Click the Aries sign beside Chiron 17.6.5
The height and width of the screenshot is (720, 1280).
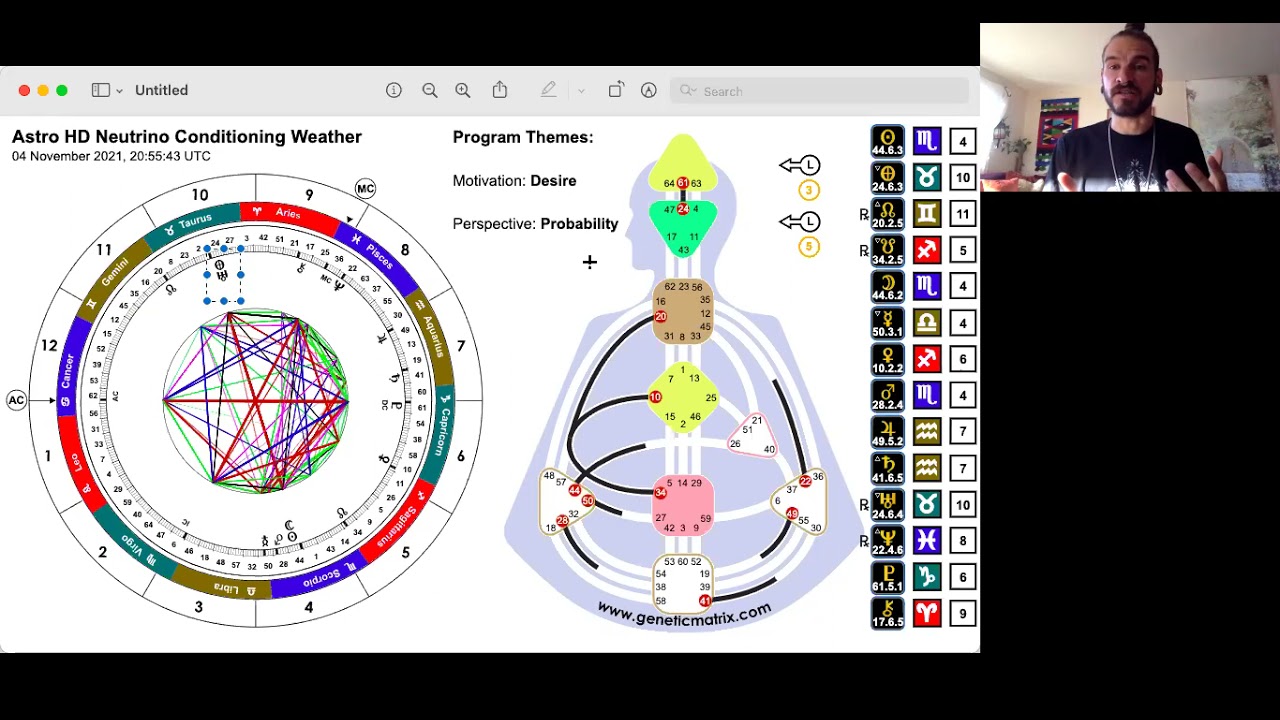pos(927,613)
